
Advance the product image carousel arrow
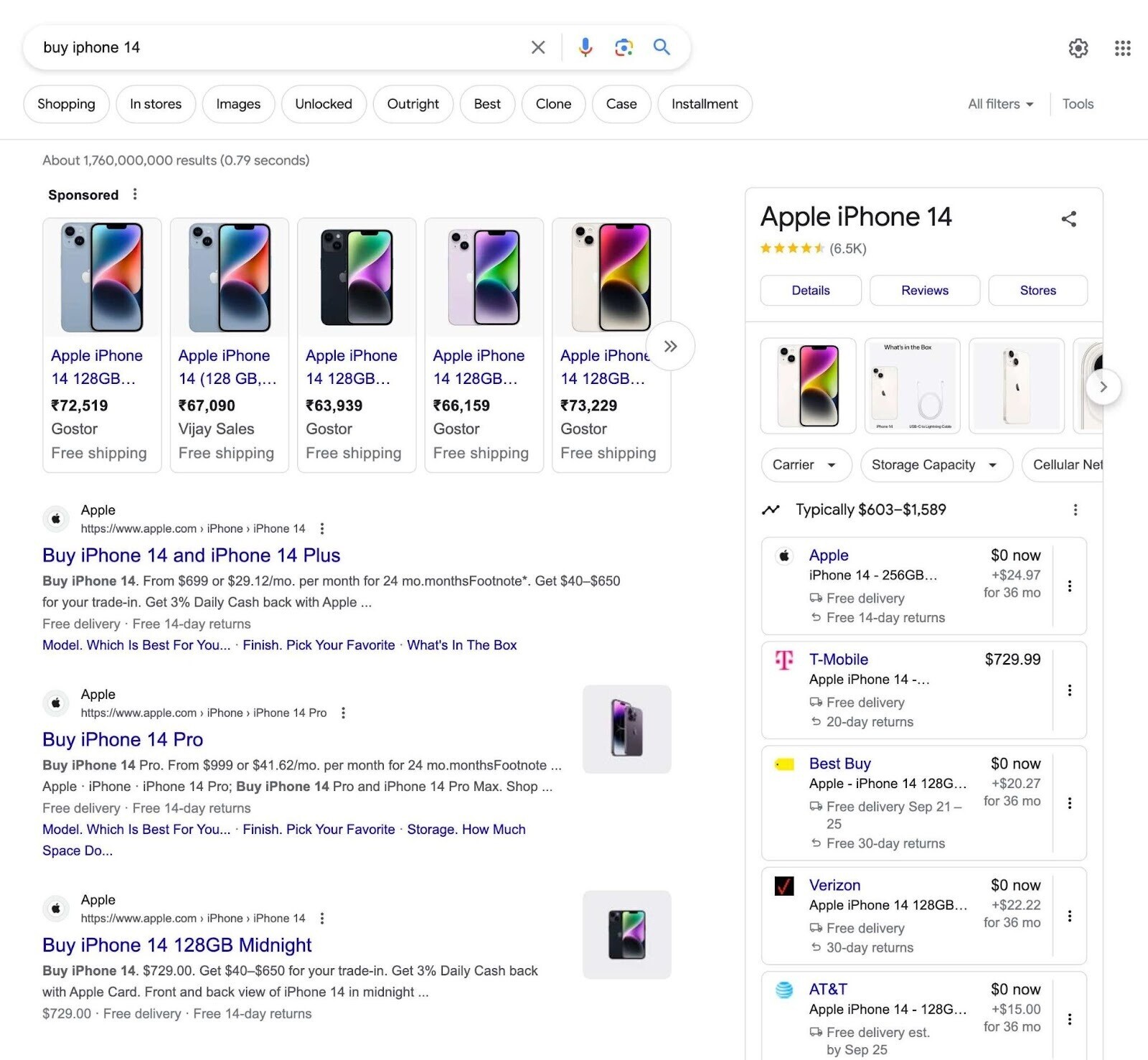point(1104,387)
